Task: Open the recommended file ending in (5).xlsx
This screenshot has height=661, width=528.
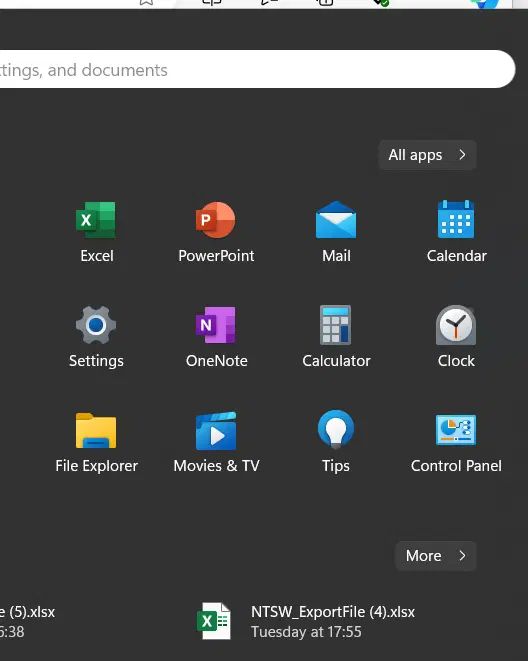Action: tap(28, 621)
